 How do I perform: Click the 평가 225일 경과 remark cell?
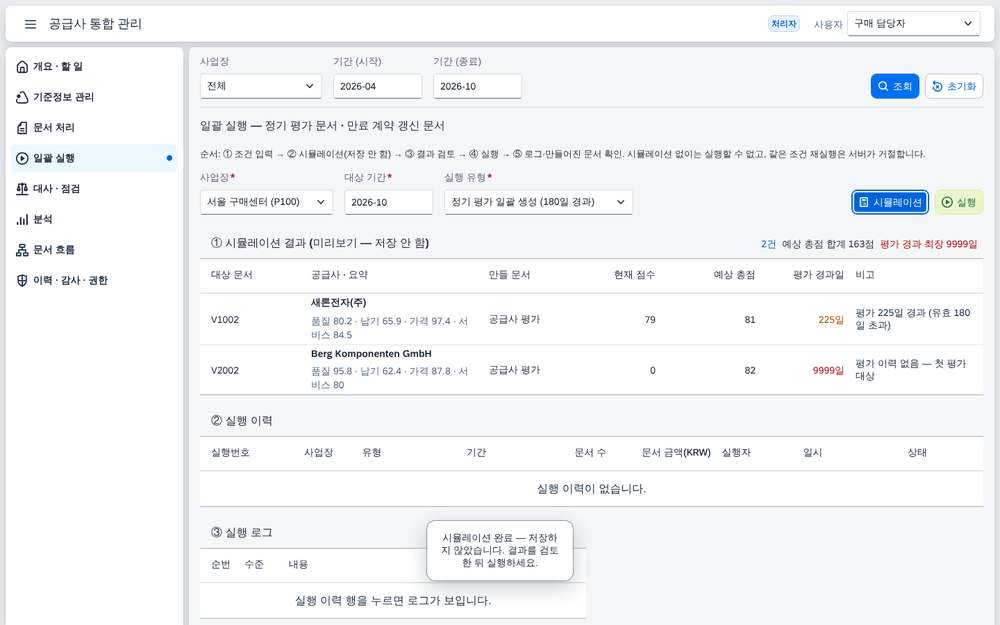(913, 319)
